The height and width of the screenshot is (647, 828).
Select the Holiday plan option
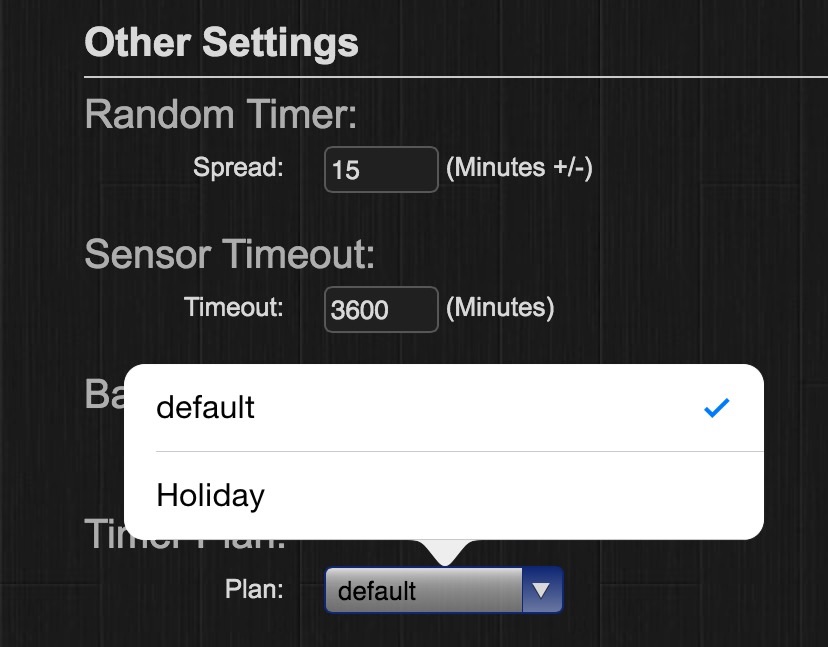click(x=211, y=495)
